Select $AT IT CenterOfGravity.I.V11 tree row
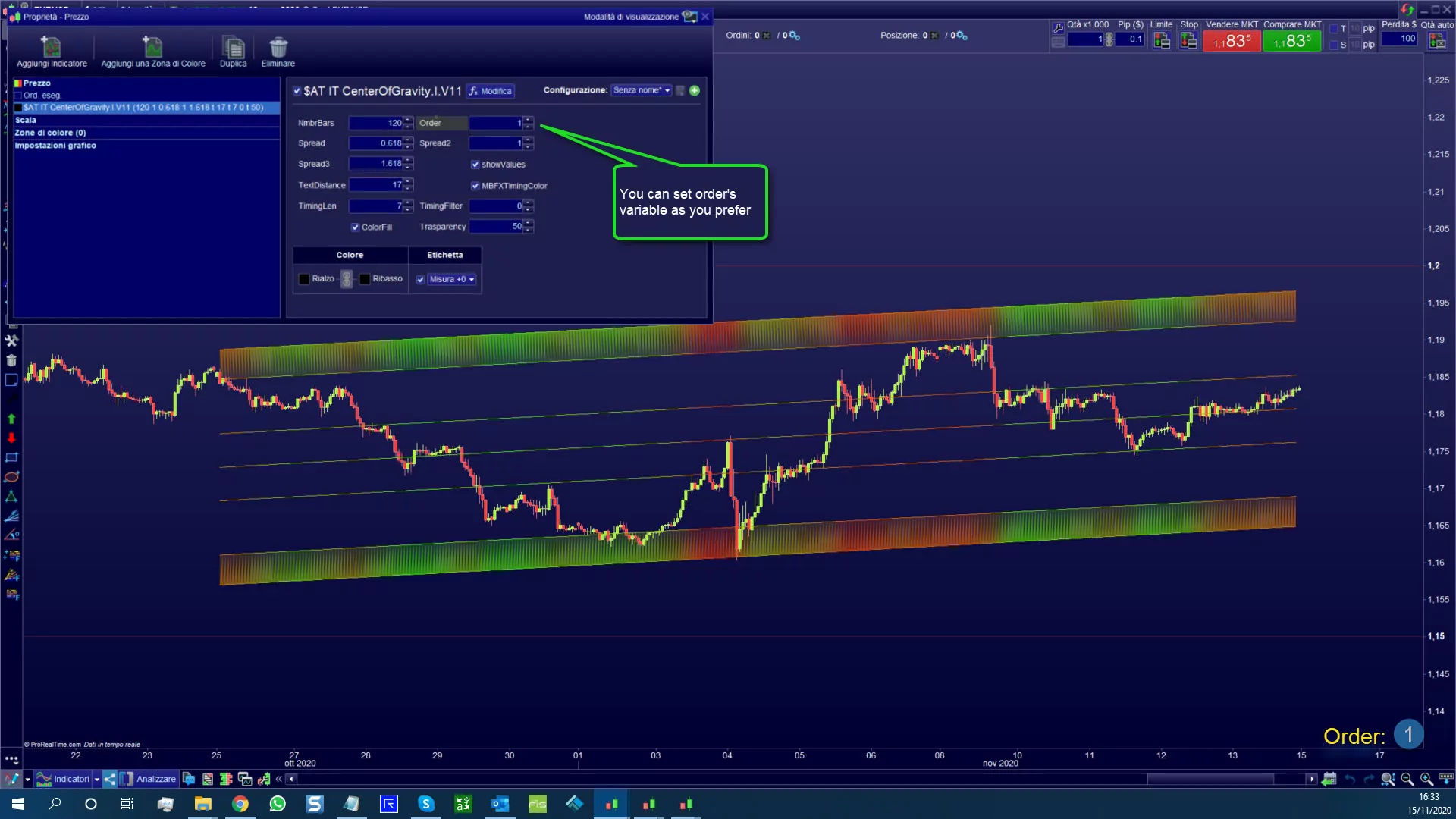The image size is (1456, 819). pos(147,108)
